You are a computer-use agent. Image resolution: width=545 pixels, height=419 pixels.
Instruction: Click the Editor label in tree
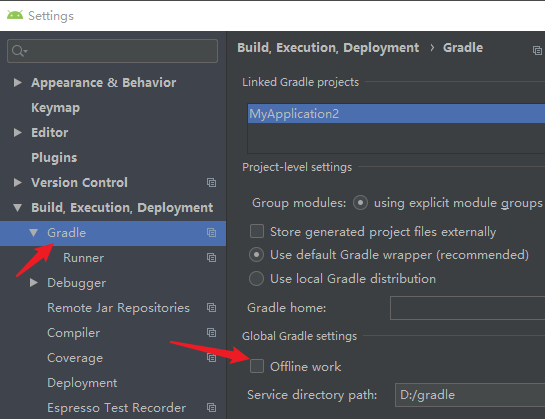[x=50, y=132]
